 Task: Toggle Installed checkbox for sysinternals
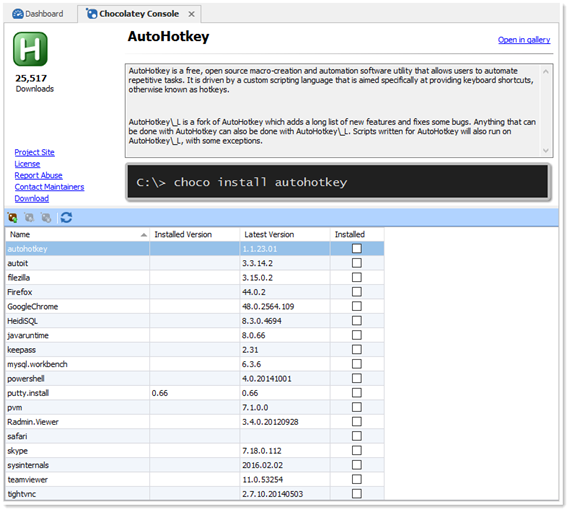357,465
